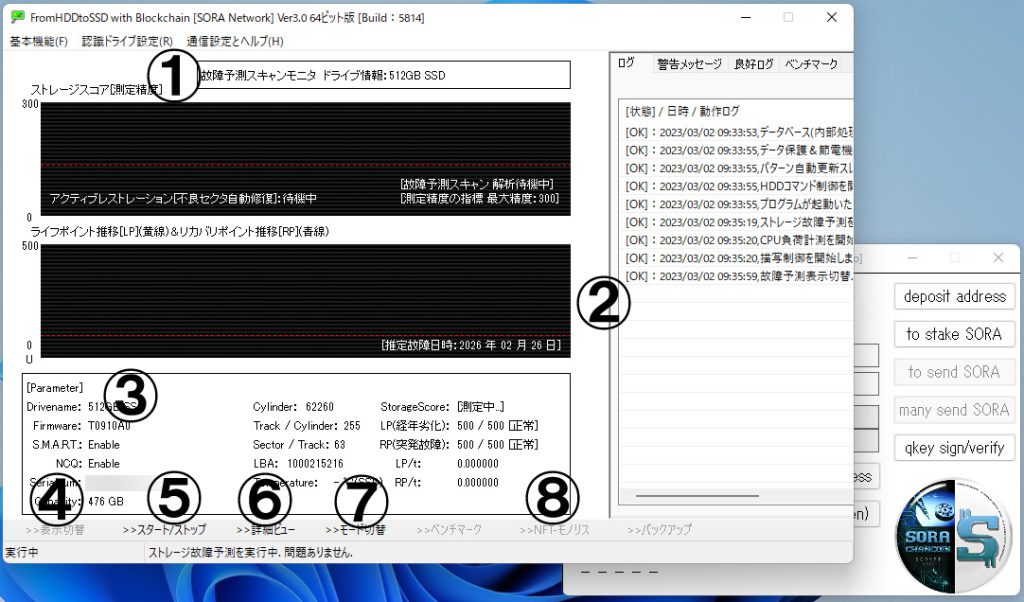Select the 09:35:59 故障予測表示切替 log entry
The height and width of the screenshot is (602, 1024).
point(738,276)
